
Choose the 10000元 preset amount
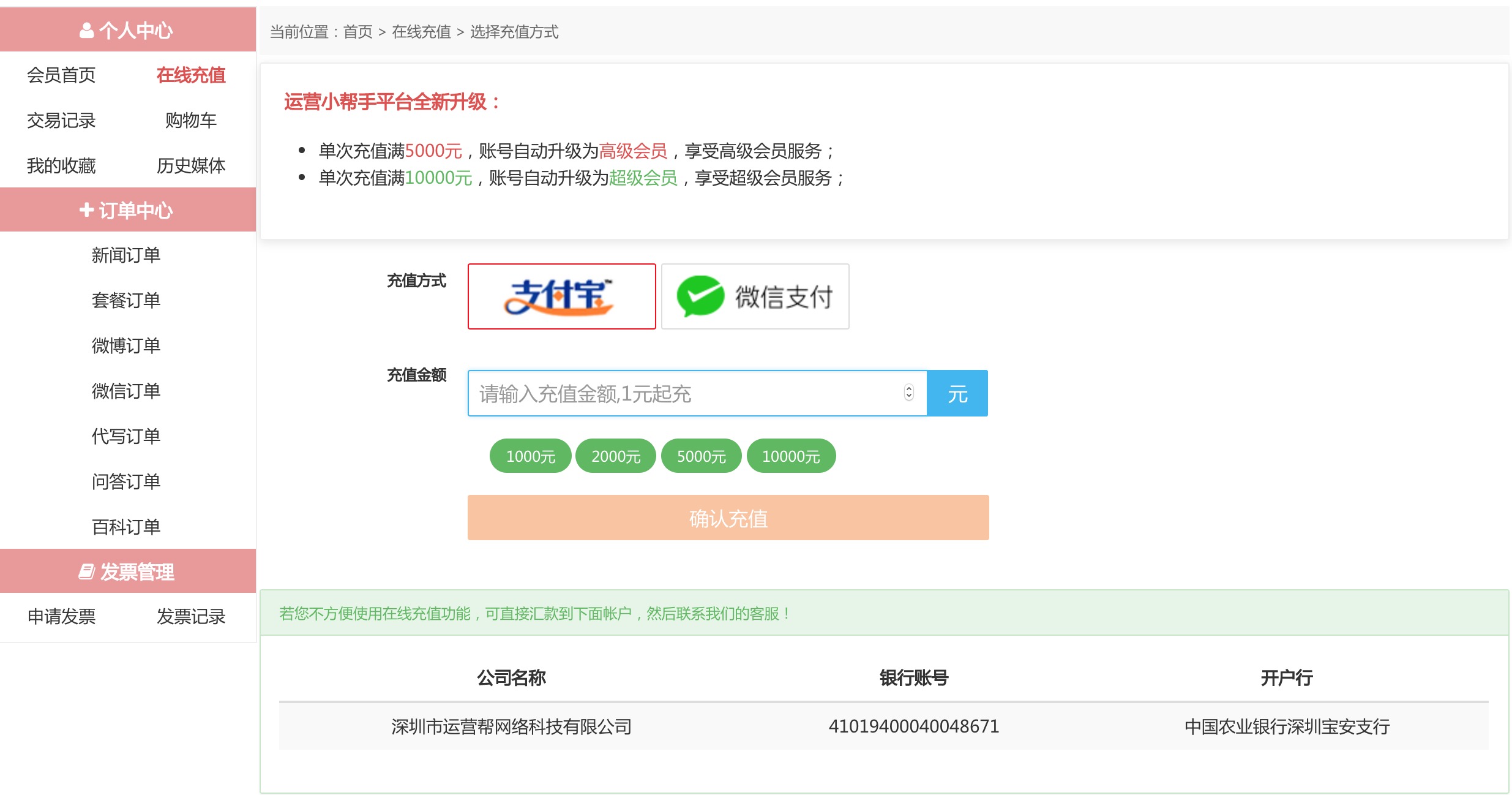(791, 456)
